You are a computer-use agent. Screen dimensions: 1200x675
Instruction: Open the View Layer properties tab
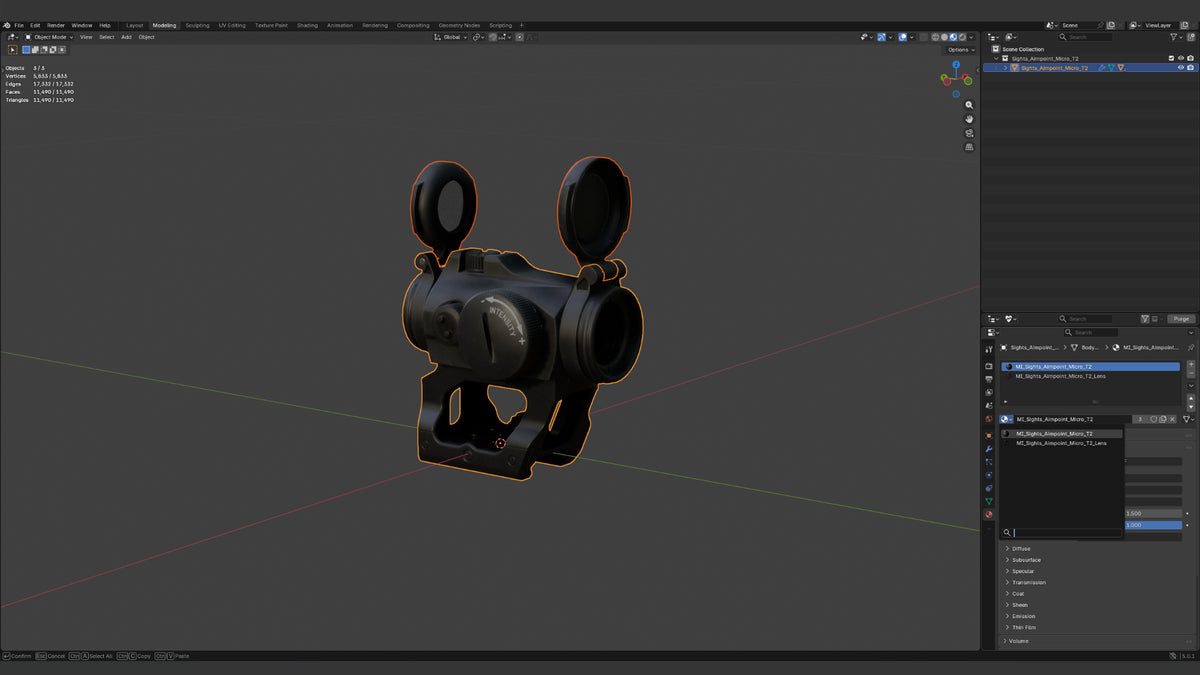pyautogui.click(x=989, y=392)
